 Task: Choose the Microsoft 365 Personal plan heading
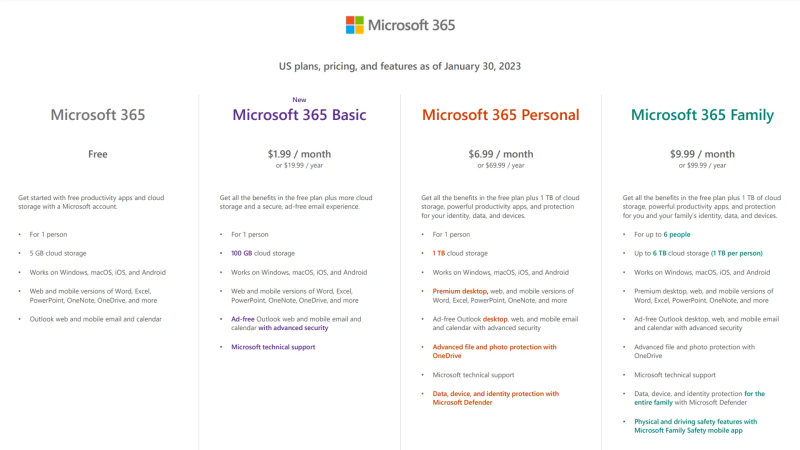pyautogui.click(x=500, y=115)
